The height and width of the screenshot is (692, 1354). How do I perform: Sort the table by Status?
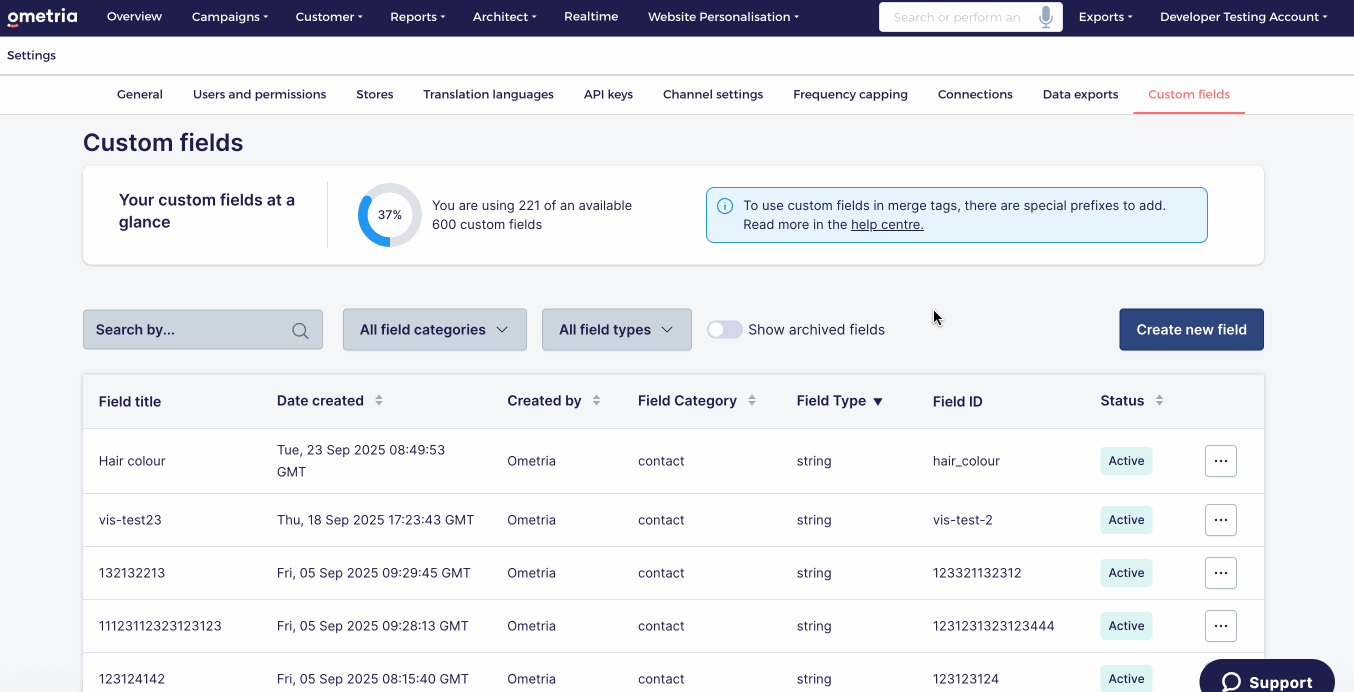click(1159, 400)
